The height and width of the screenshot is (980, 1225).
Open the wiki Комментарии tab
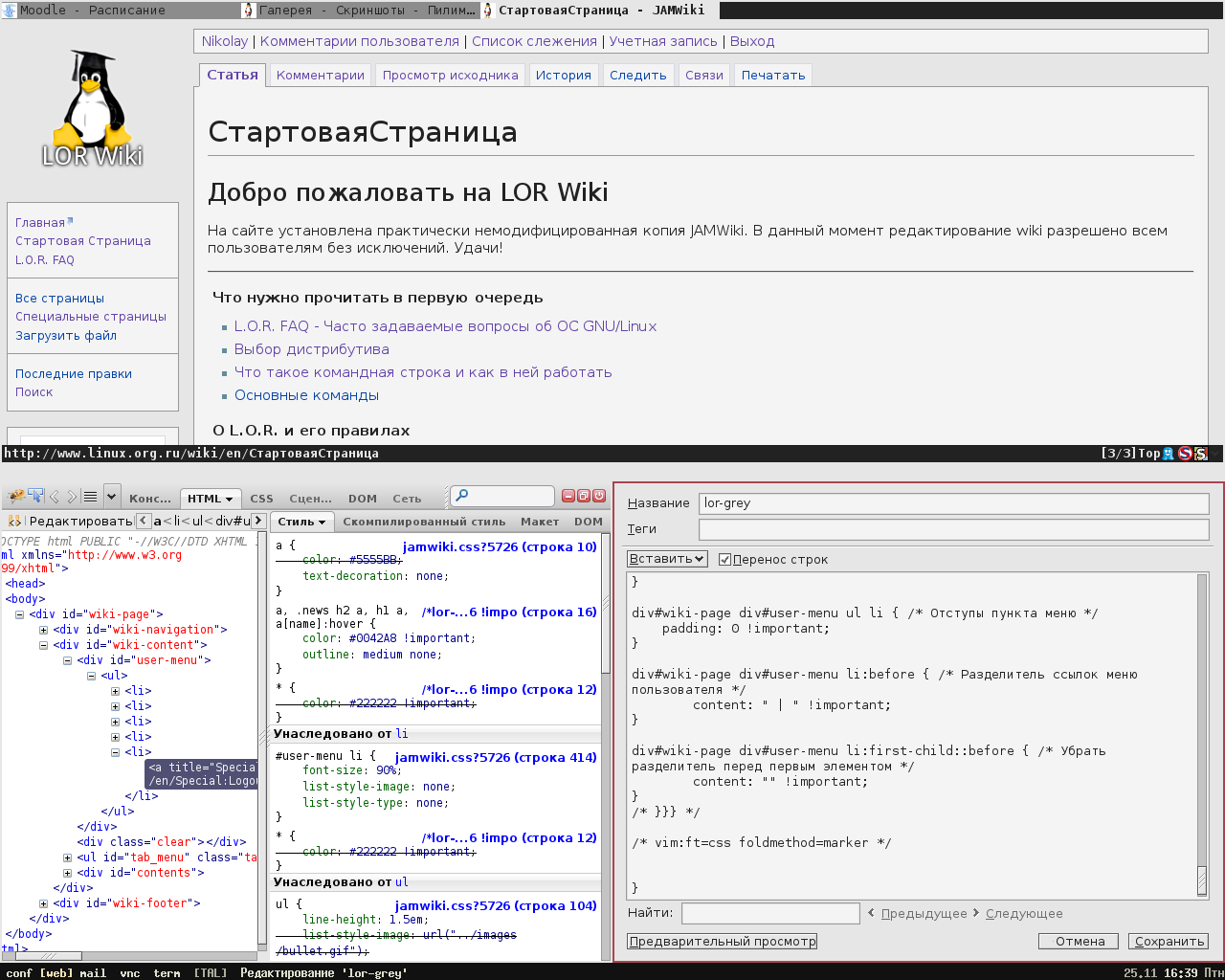click(x=321, y=76)
